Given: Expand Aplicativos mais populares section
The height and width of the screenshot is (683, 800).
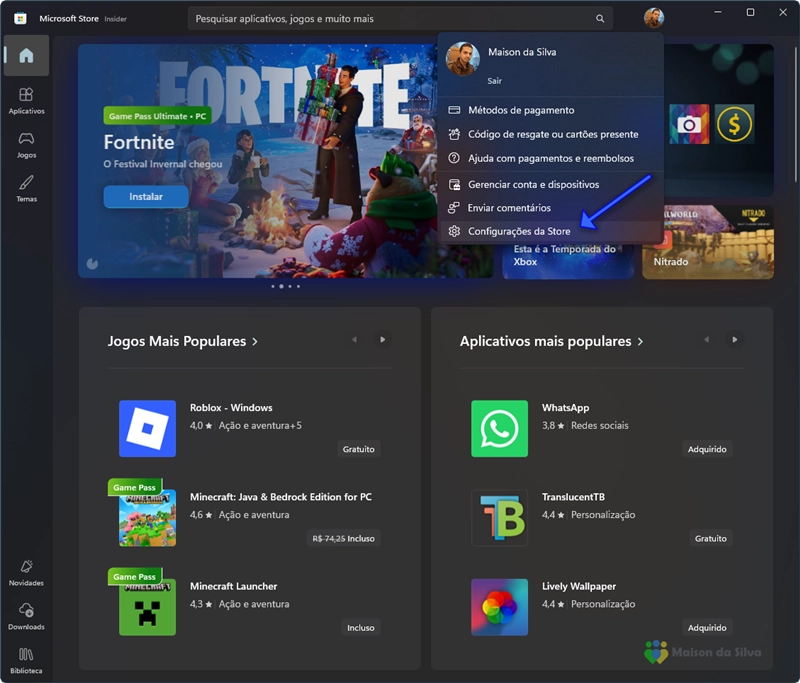Looking at the screenshot, I should click(551, 341).
